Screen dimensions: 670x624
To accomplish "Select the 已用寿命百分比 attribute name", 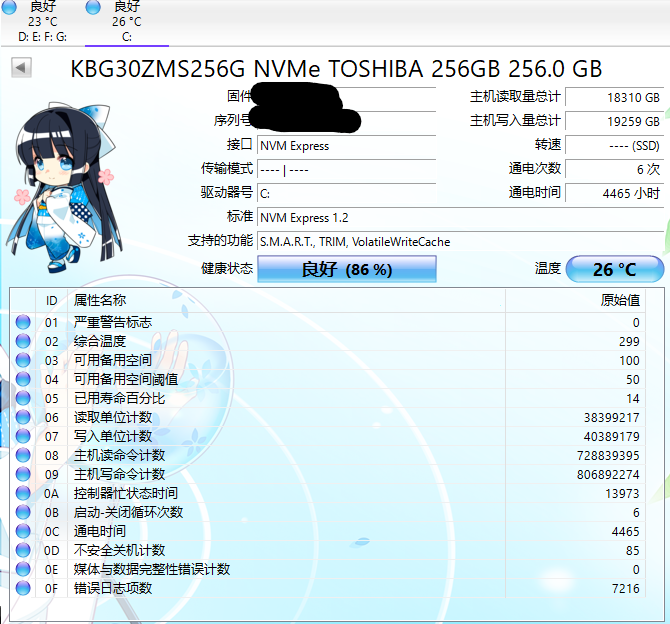I will [x=119, y=398].
